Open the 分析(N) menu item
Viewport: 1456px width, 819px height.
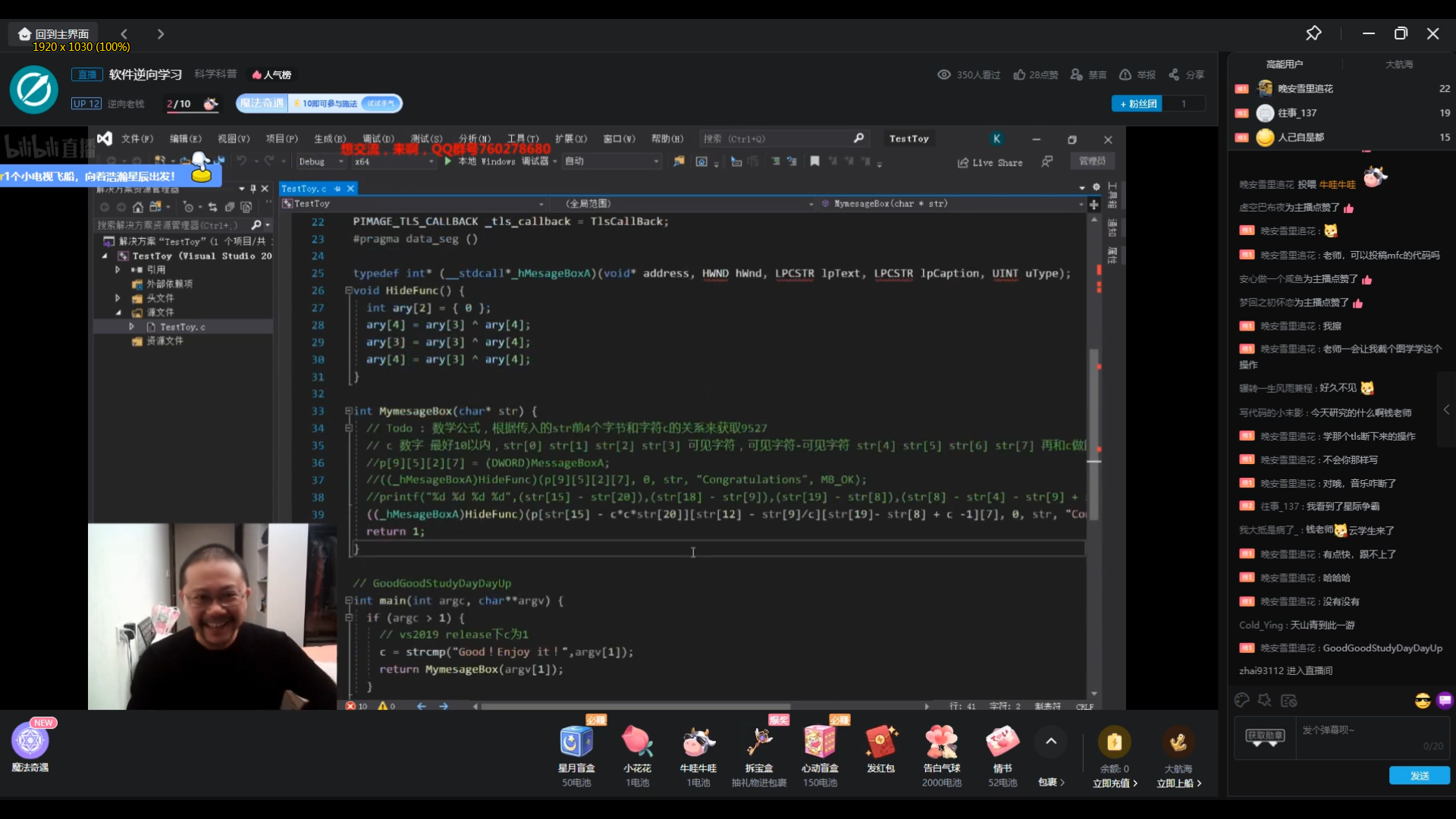(471, 138)
